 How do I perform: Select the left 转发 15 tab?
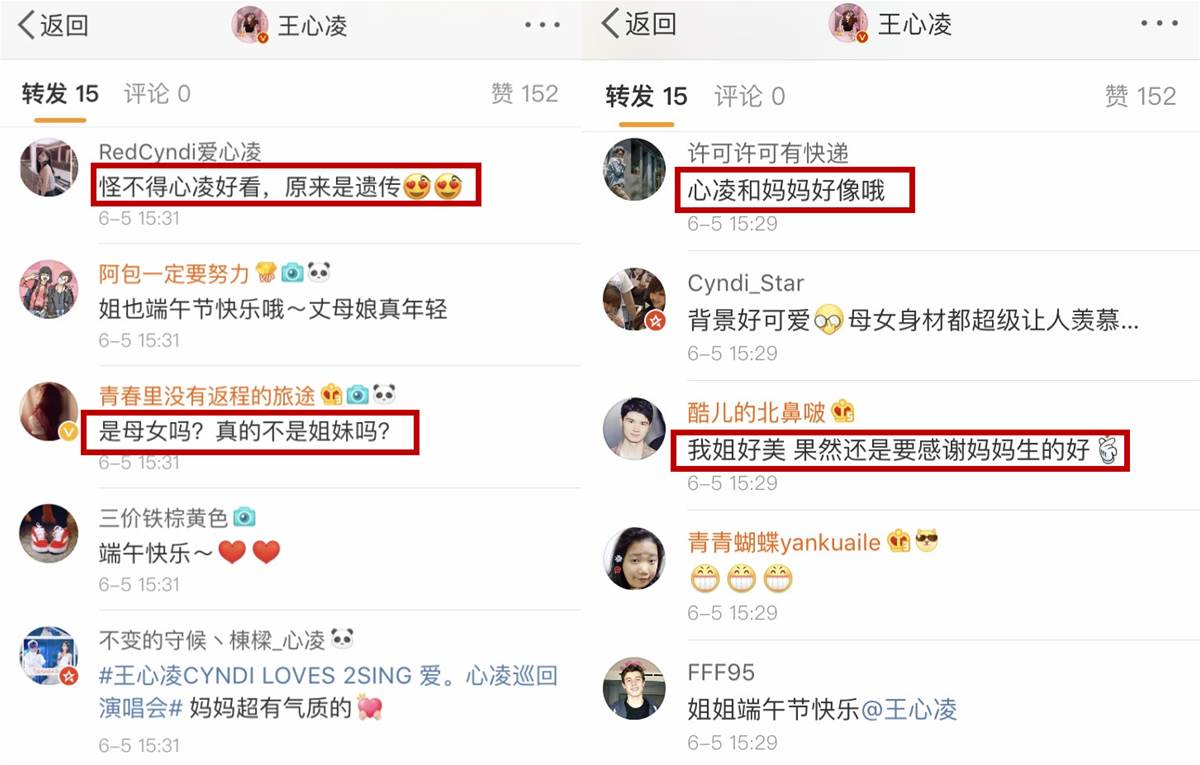pos(61,94)
